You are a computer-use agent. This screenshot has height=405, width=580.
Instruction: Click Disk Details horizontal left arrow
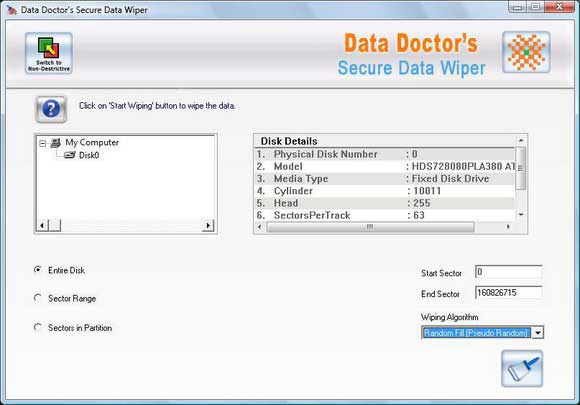260,227
